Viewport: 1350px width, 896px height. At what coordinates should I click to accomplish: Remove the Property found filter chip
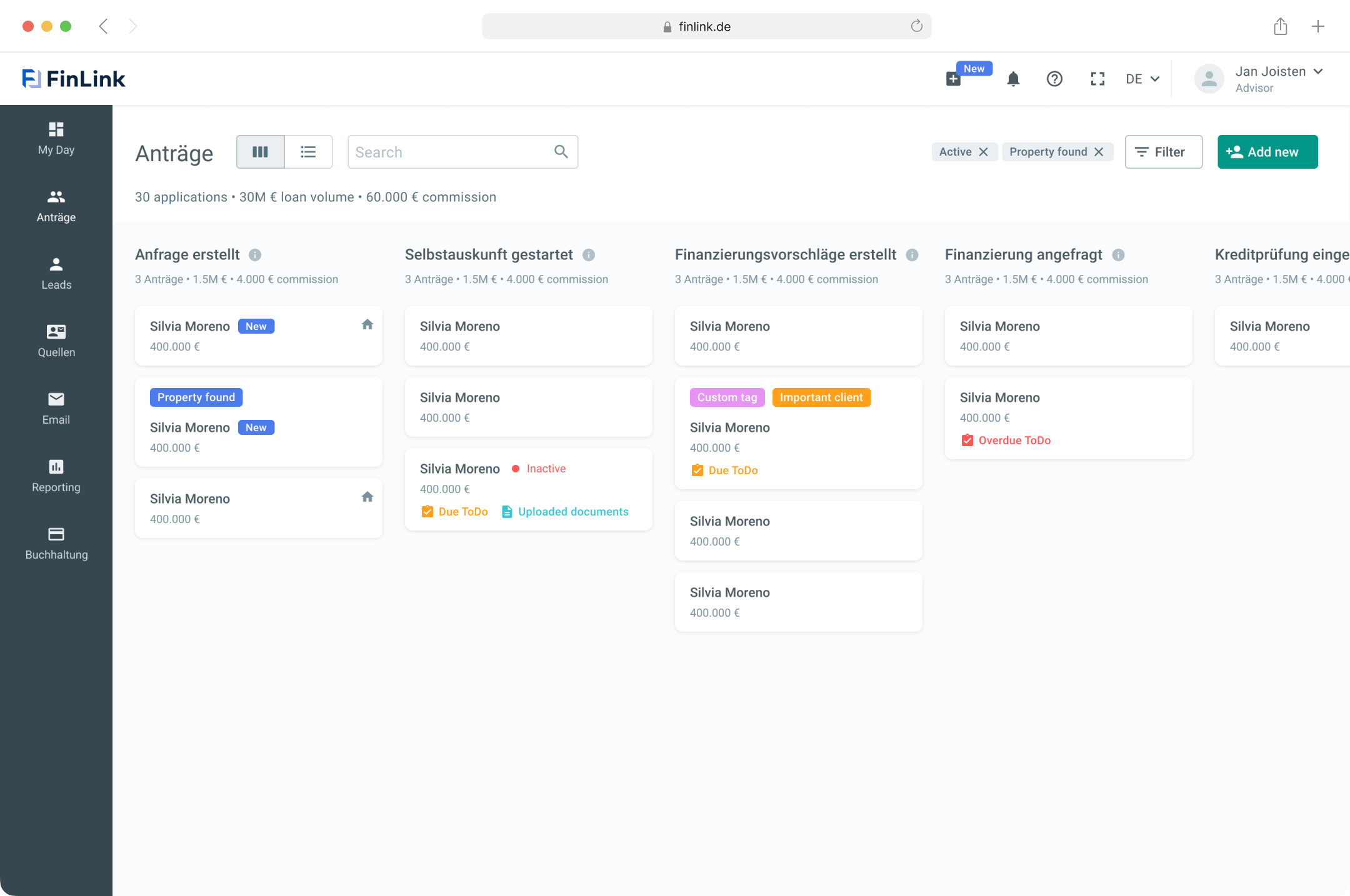click(1099, 152)
